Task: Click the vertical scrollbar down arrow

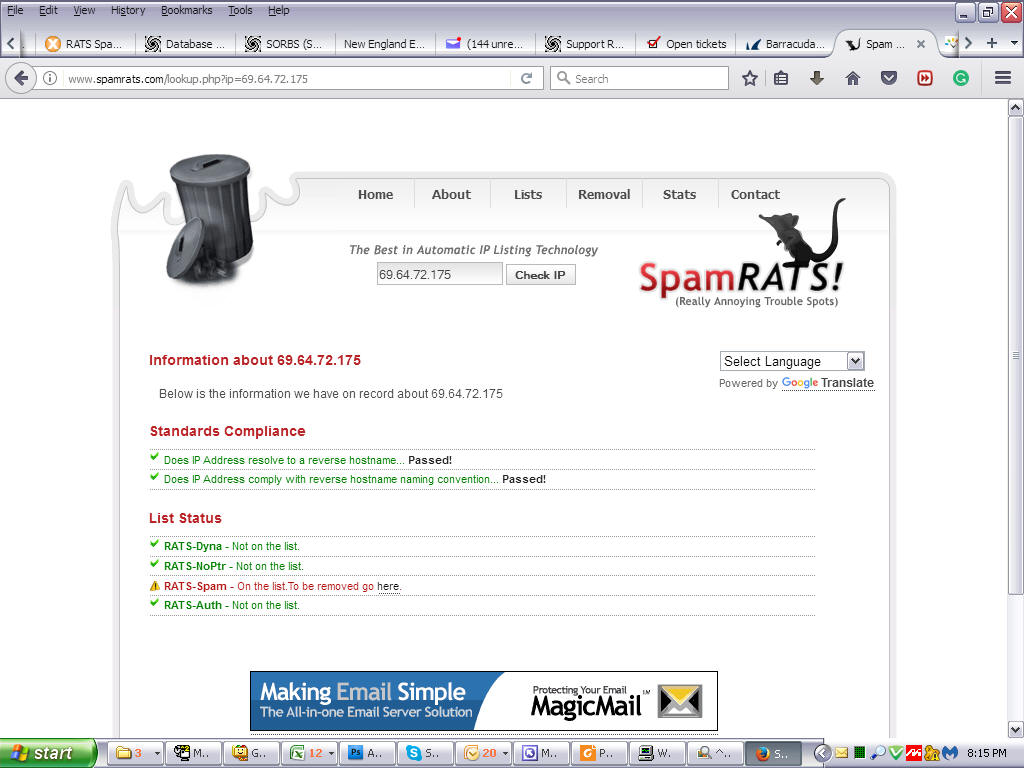Action: [1016, 729]
